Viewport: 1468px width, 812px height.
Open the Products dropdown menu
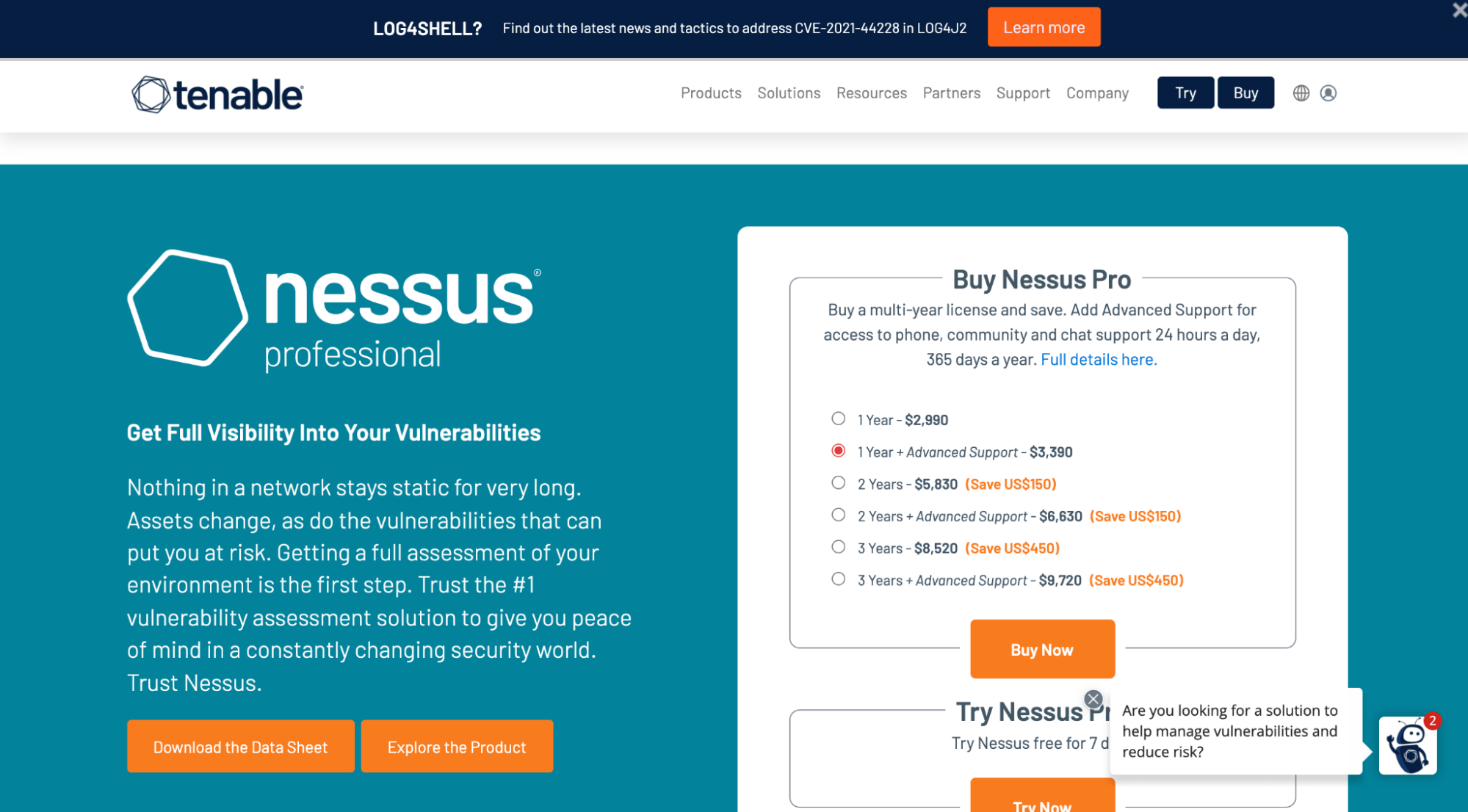coord(711,92)
